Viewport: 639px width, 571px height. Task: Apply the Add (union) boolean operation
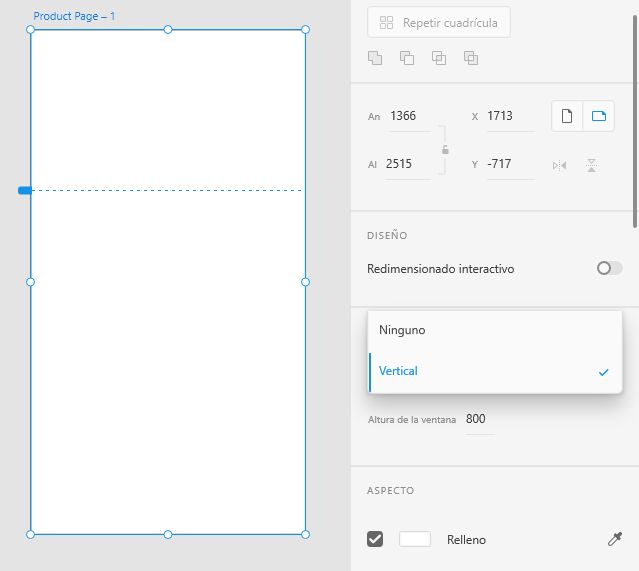point(375,58)
